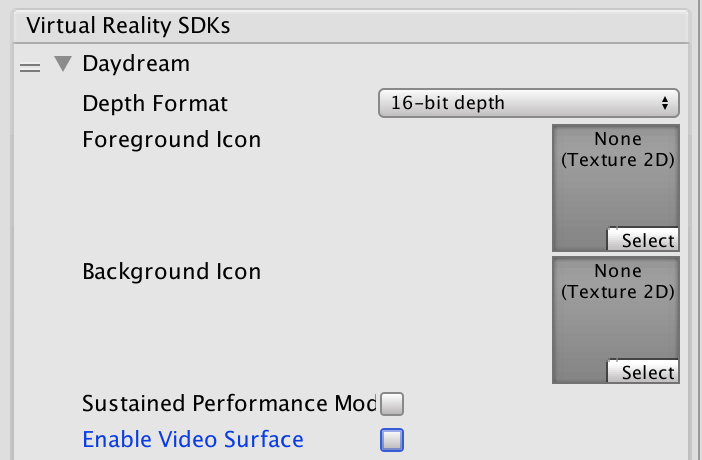Enable the Sustained Performance Mode checkbox
702x460 pixels.
point(392,405)
